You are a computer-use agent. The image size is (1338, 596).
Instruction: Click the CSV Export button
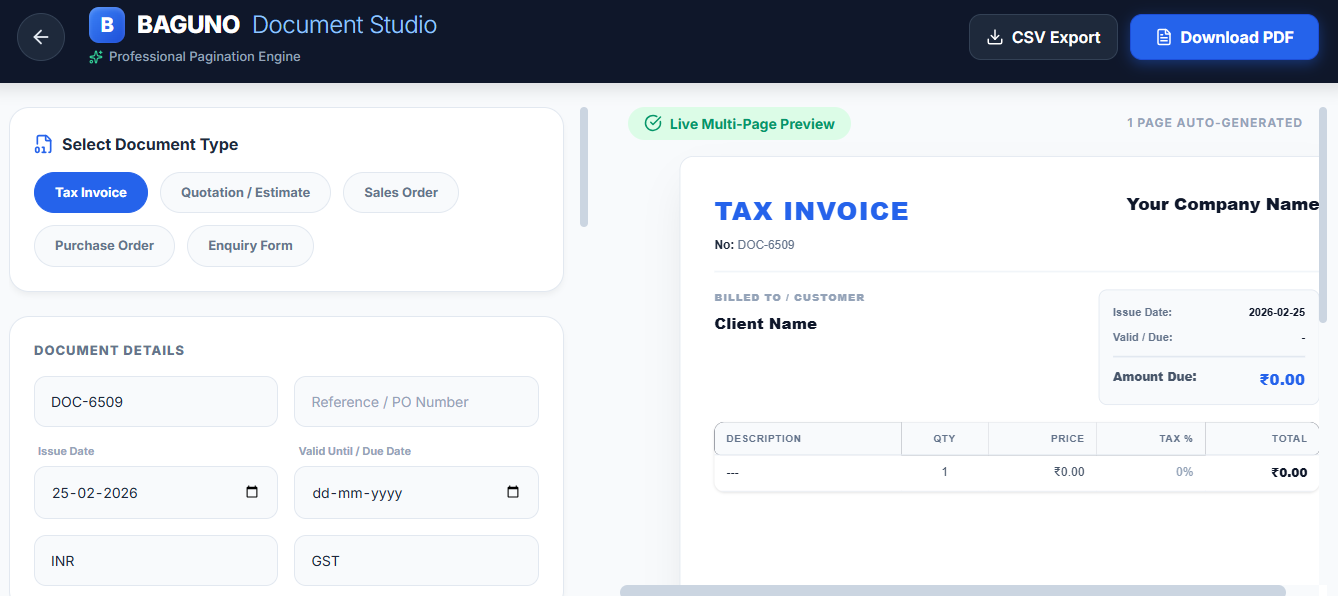(x=1043, y=36)
